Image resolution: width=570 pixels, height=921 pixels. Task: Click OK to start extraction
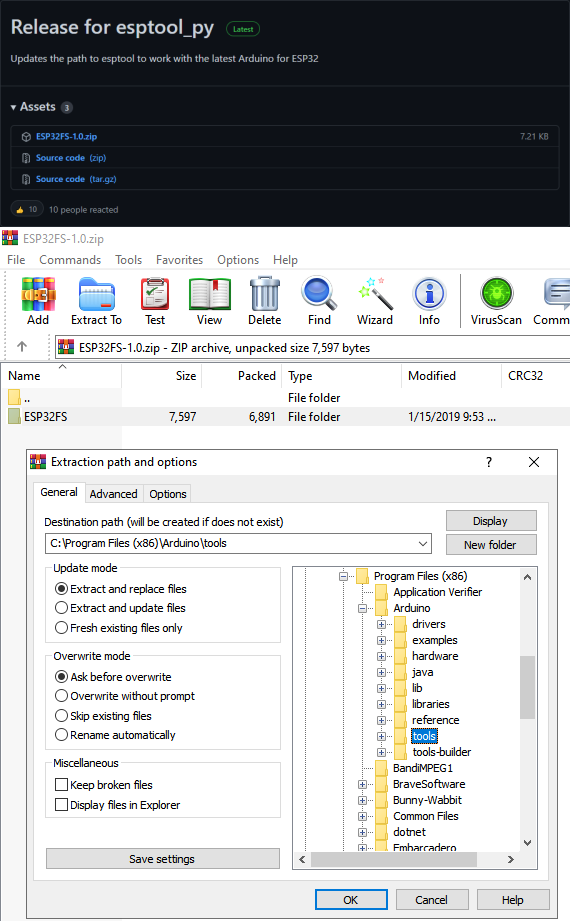pyautogui.click(x=351, y=900)
